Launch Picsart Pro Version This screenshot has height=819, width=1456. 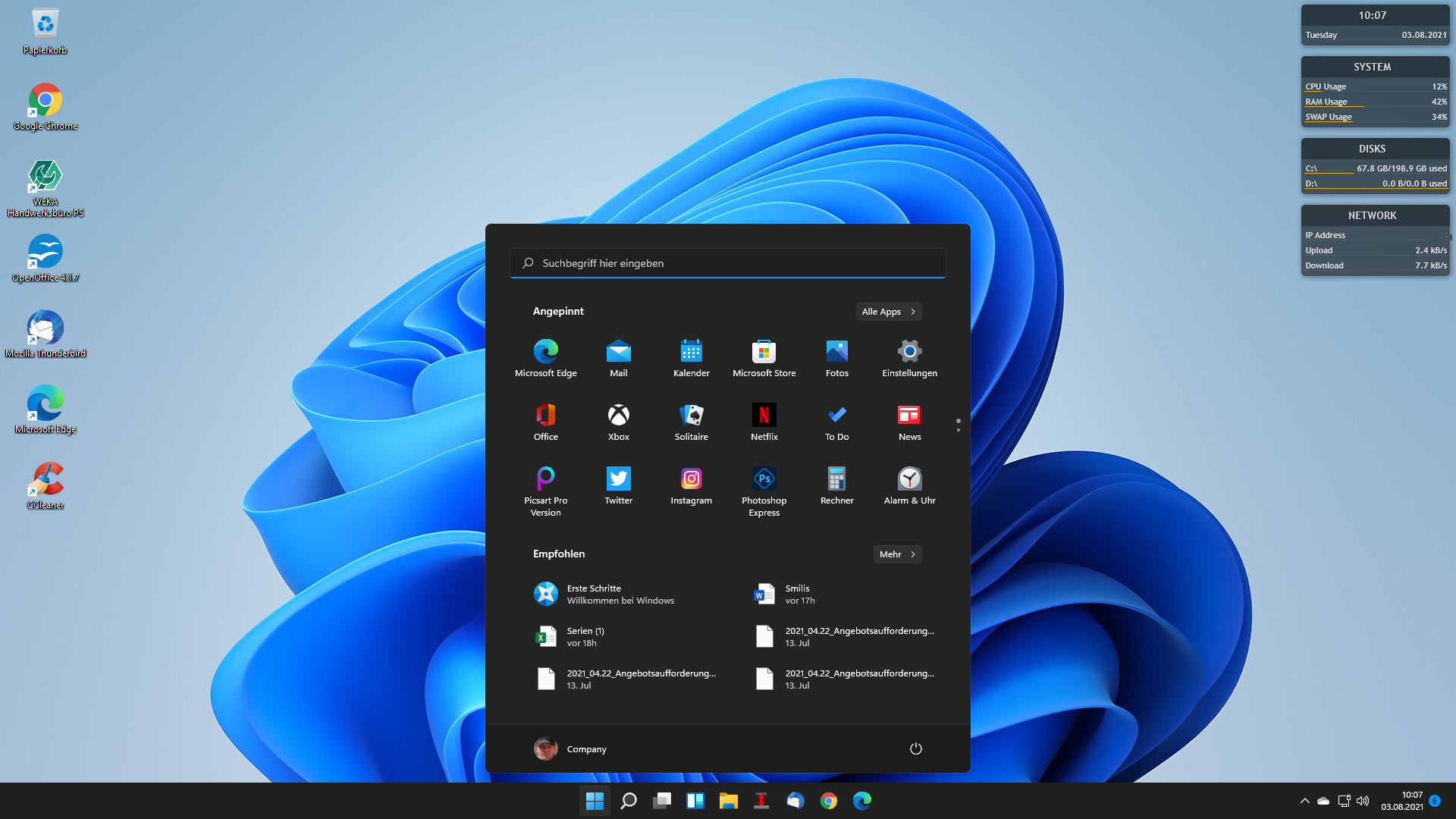(546, 491)
